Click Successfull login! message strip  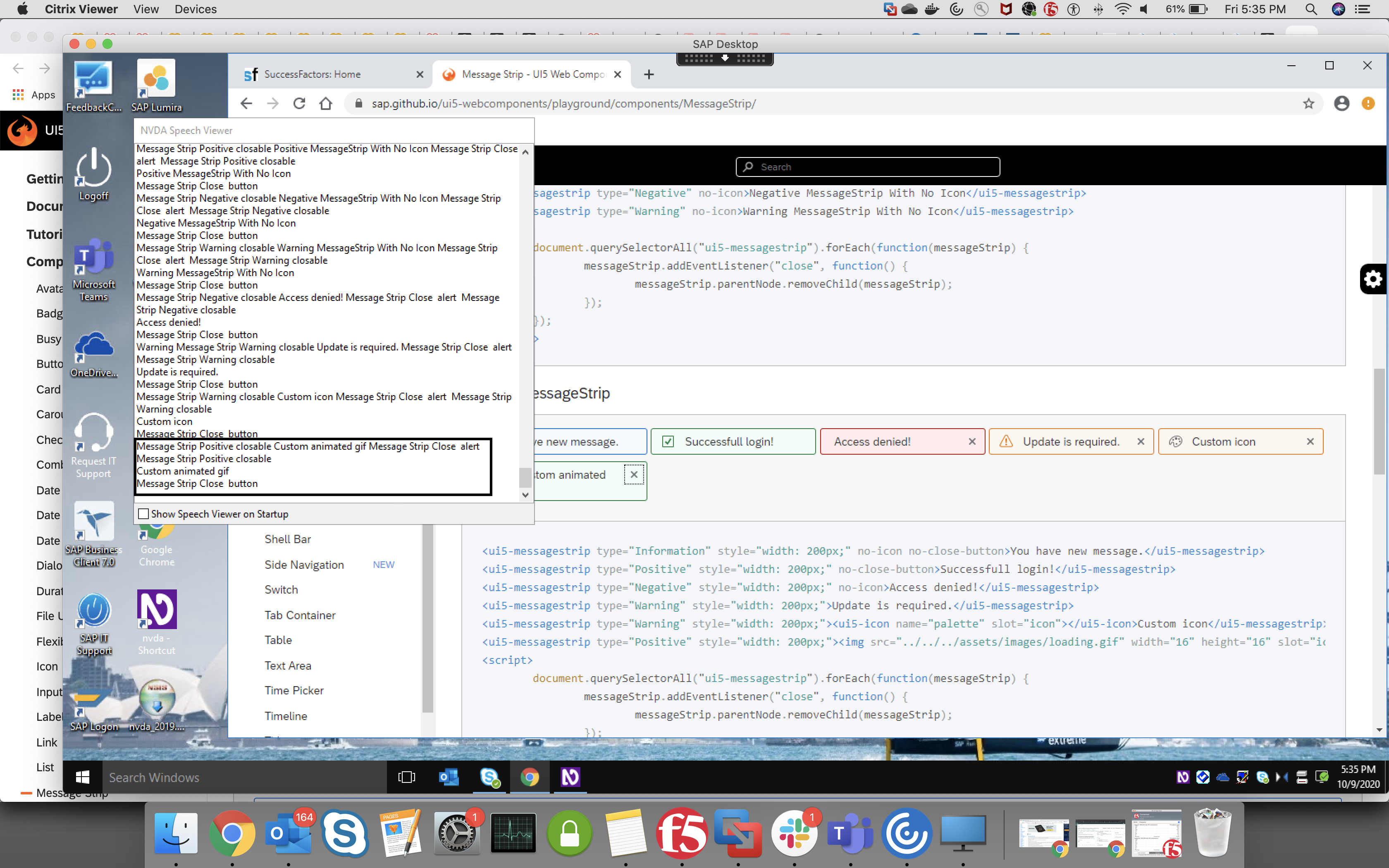[x=733, y=441]
